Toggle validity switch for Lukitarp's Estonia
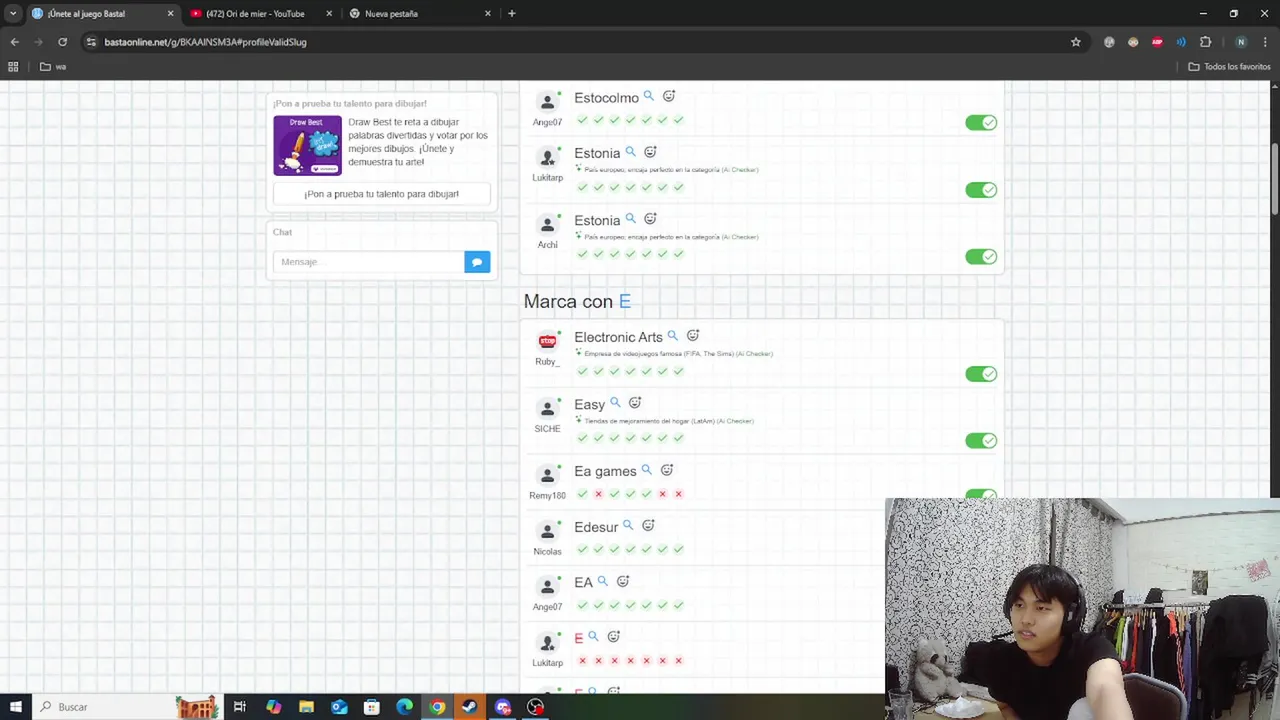This screenshot has height=720, width=1280. pyautogui.click(x=981, y=190)
